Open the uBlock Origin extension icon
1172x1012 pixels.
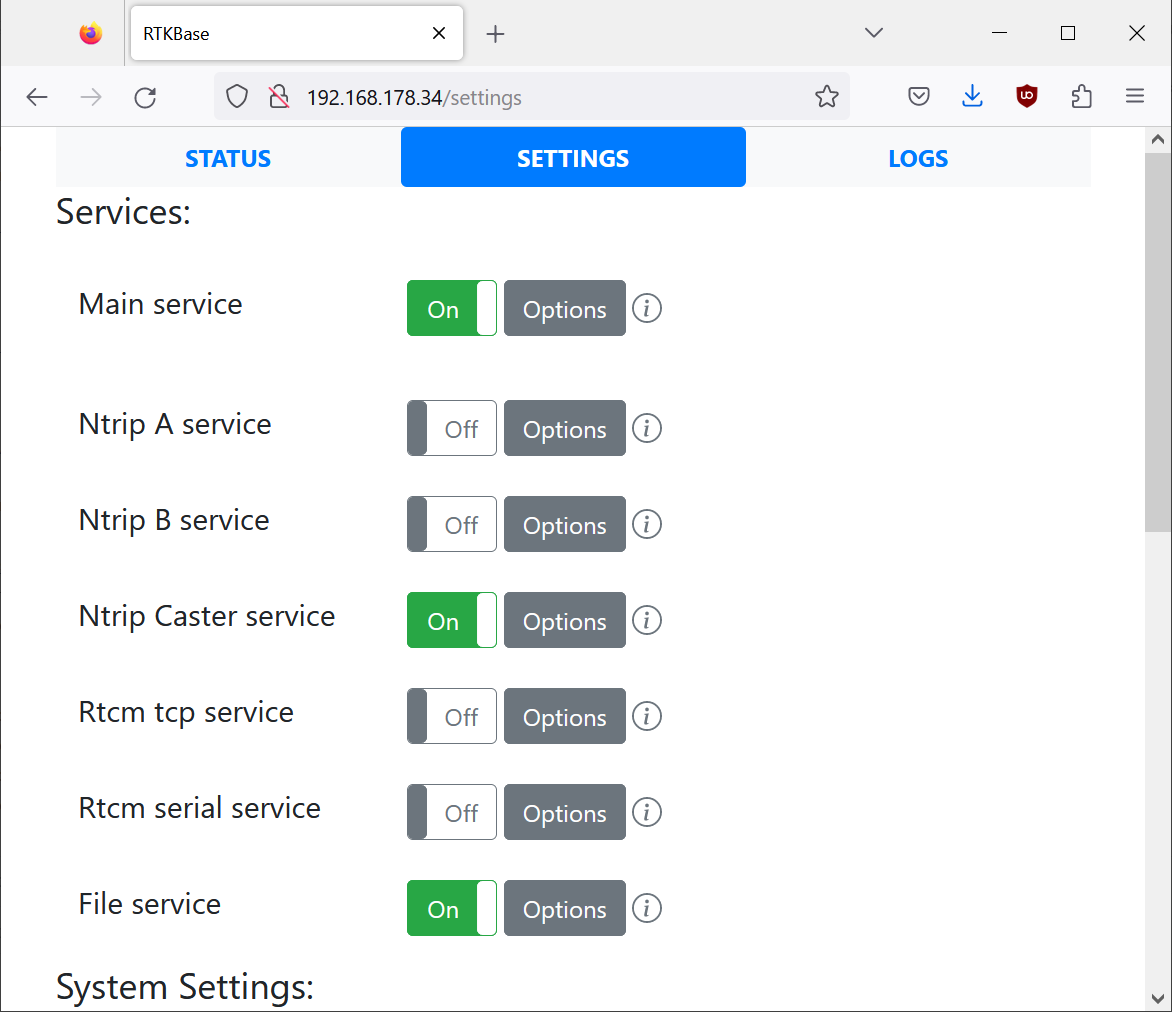pyautogui.click(x=1026, y=97)
